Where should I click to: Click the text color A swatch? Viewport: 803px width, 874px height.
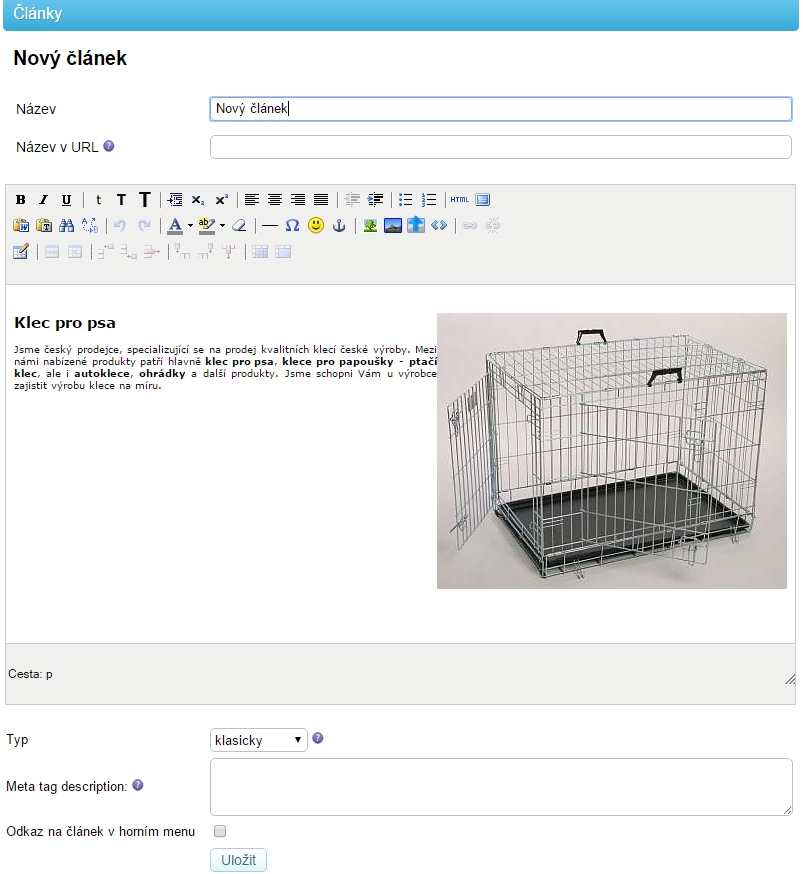pos(175,226)
